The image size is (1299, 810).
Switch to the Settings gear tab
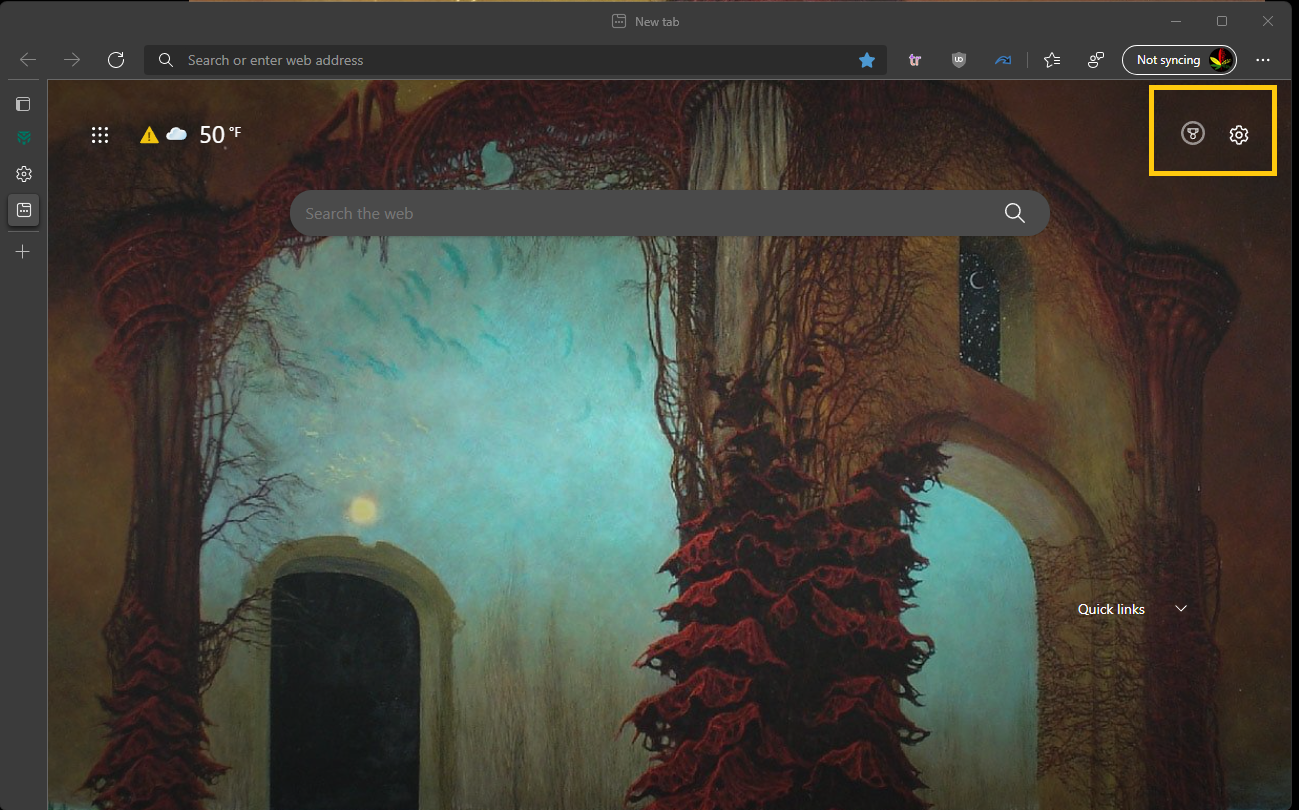click(x=24, y=174)
